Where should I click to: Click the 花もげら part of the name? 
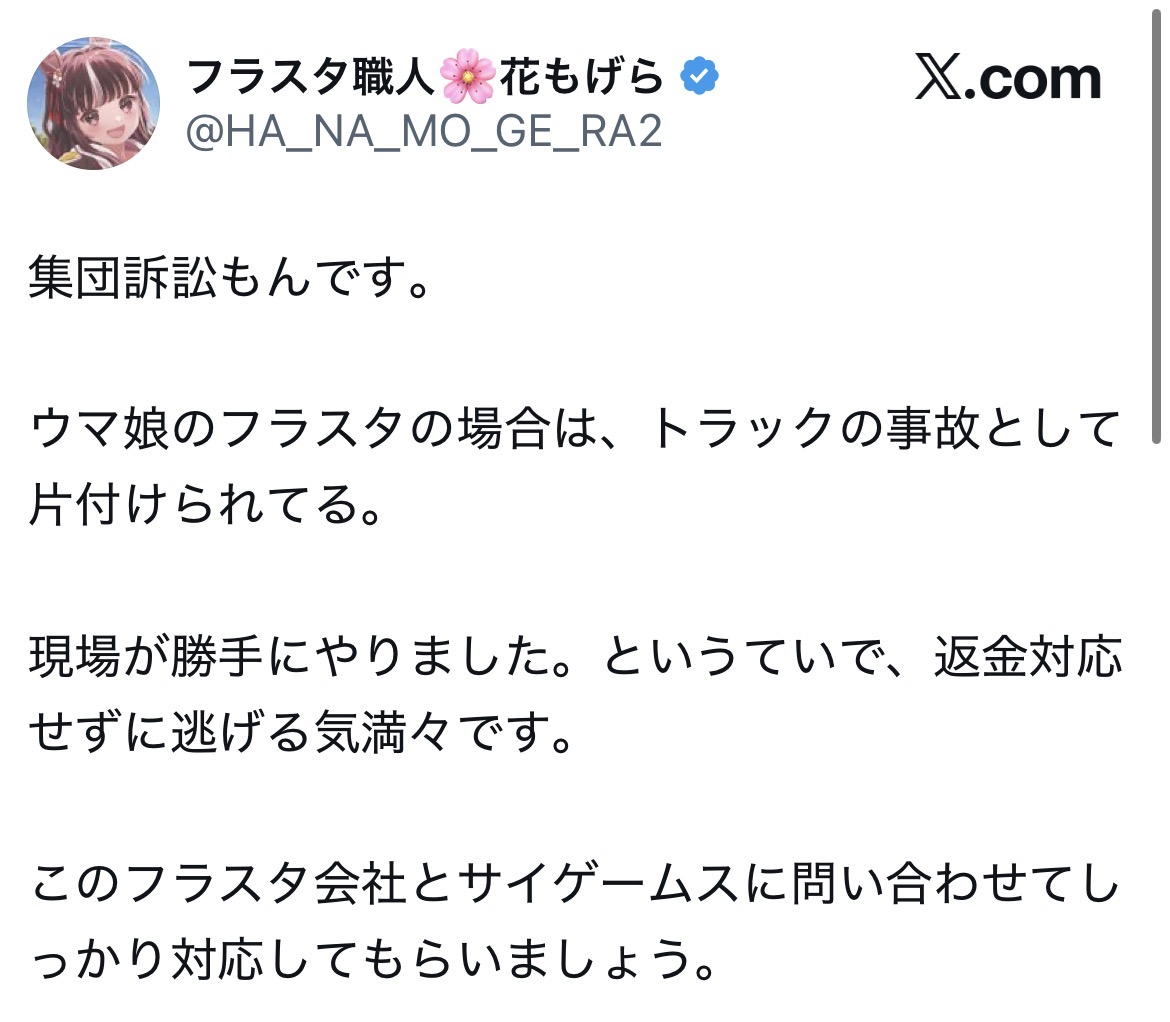coord(581,77)
